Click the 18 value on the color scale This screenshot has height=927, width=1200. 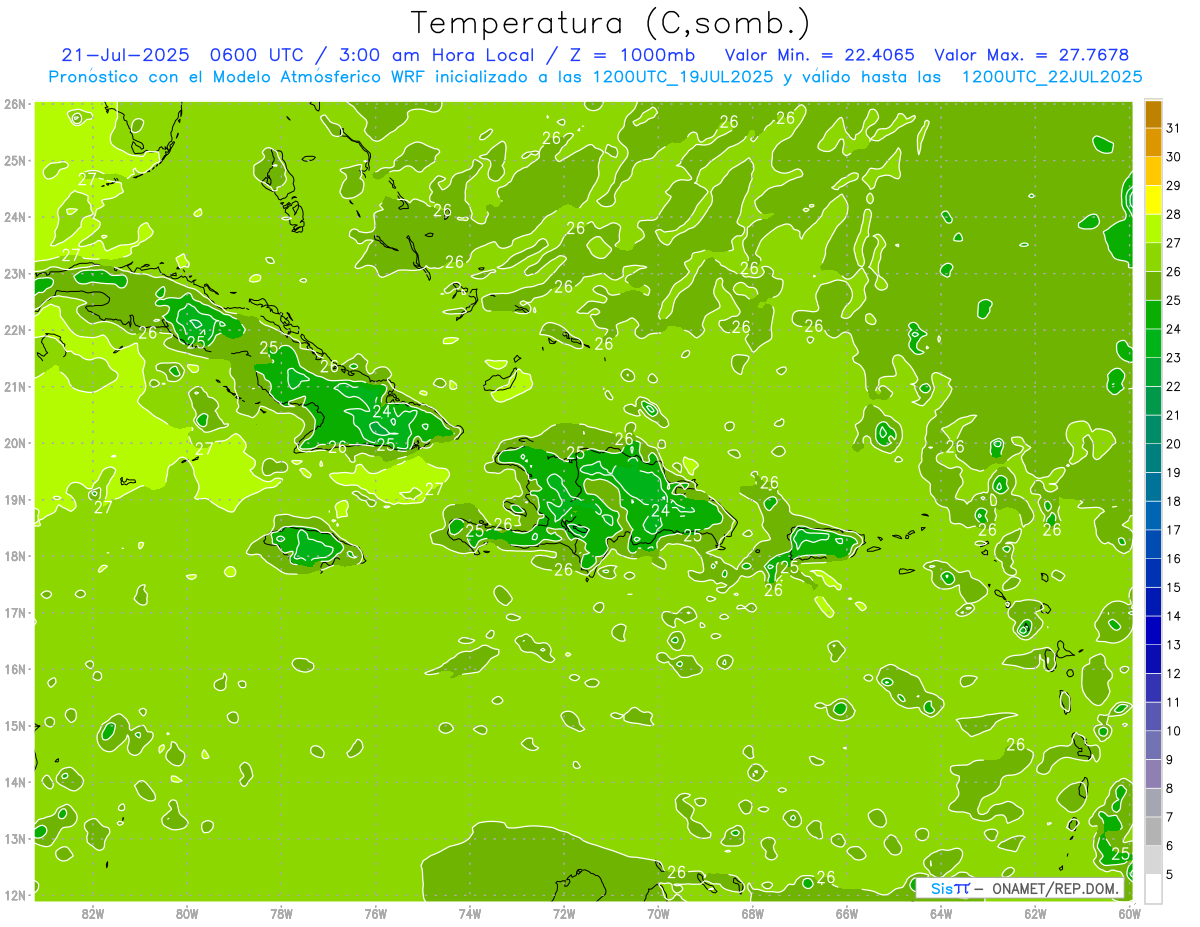(x=1173, y=501)
